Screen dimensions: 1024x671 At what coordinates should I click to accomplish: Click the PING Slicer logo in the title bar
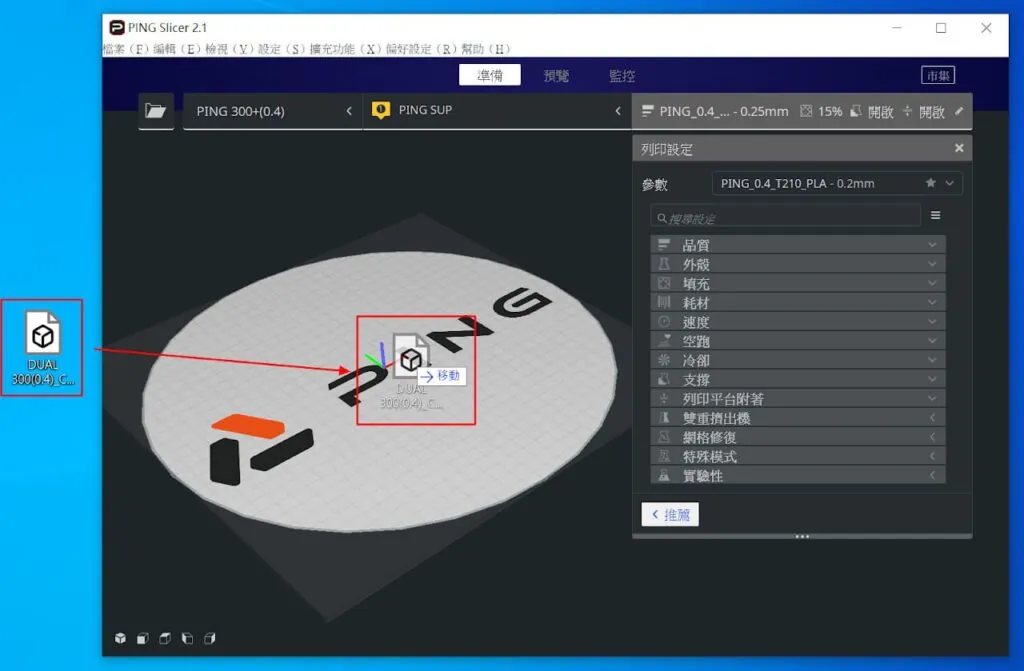click(x=117, y=27)
